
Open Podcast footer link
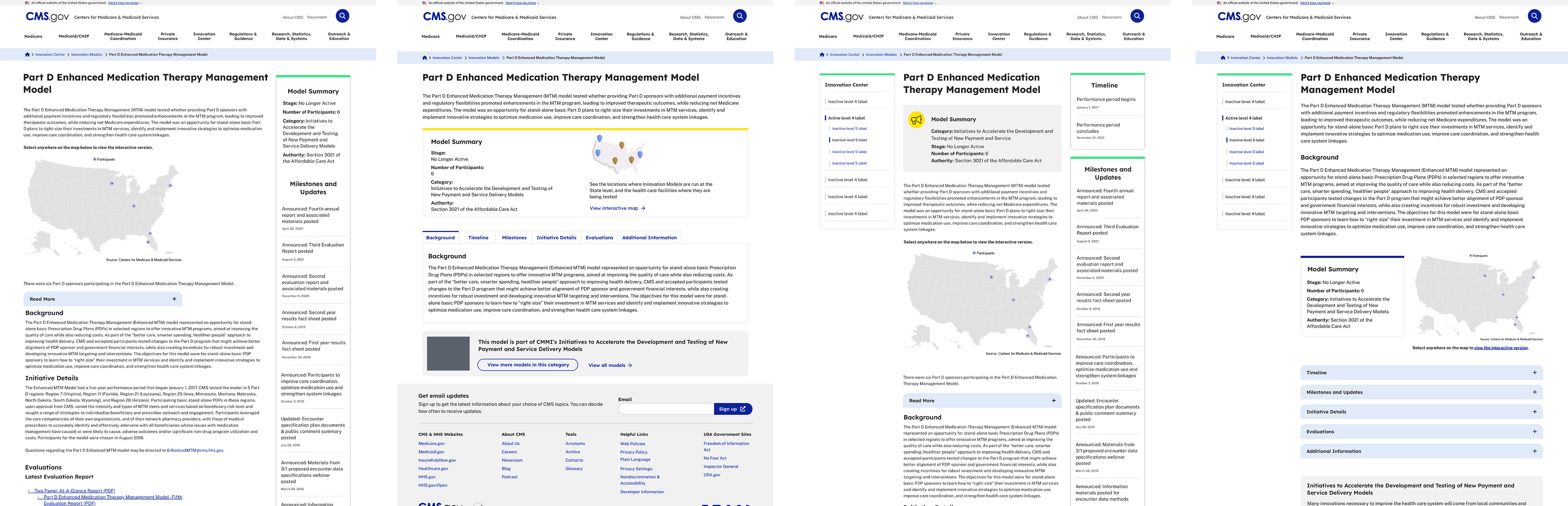[x=509, y=477]
